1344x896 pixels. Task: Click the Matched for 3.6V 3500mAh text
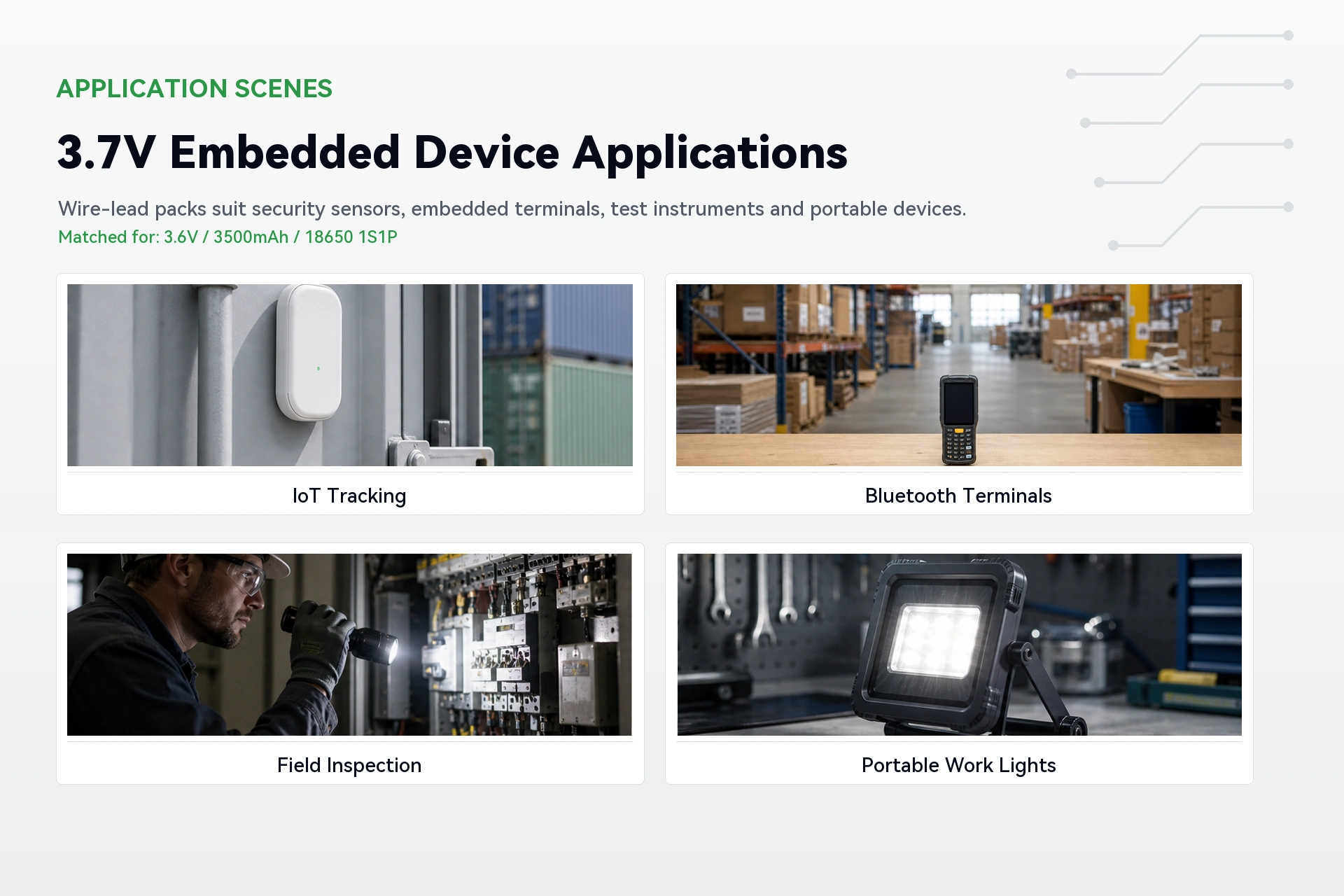coord(227,237)
